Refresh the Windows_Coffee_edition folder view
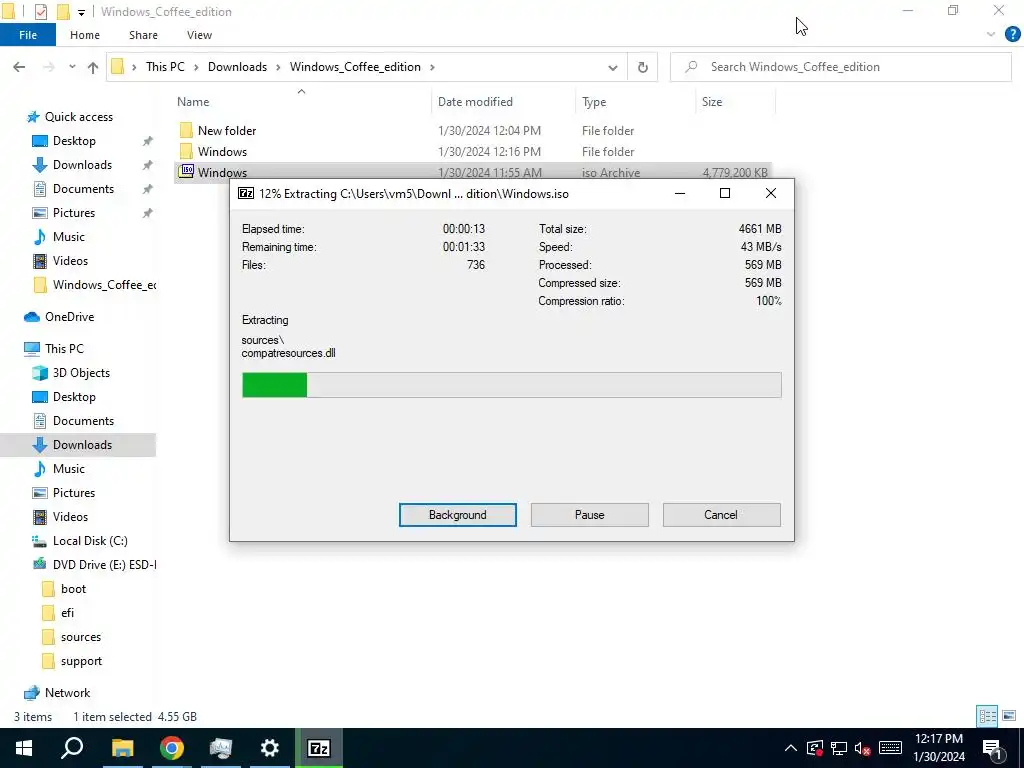 [x=643, y=67]
